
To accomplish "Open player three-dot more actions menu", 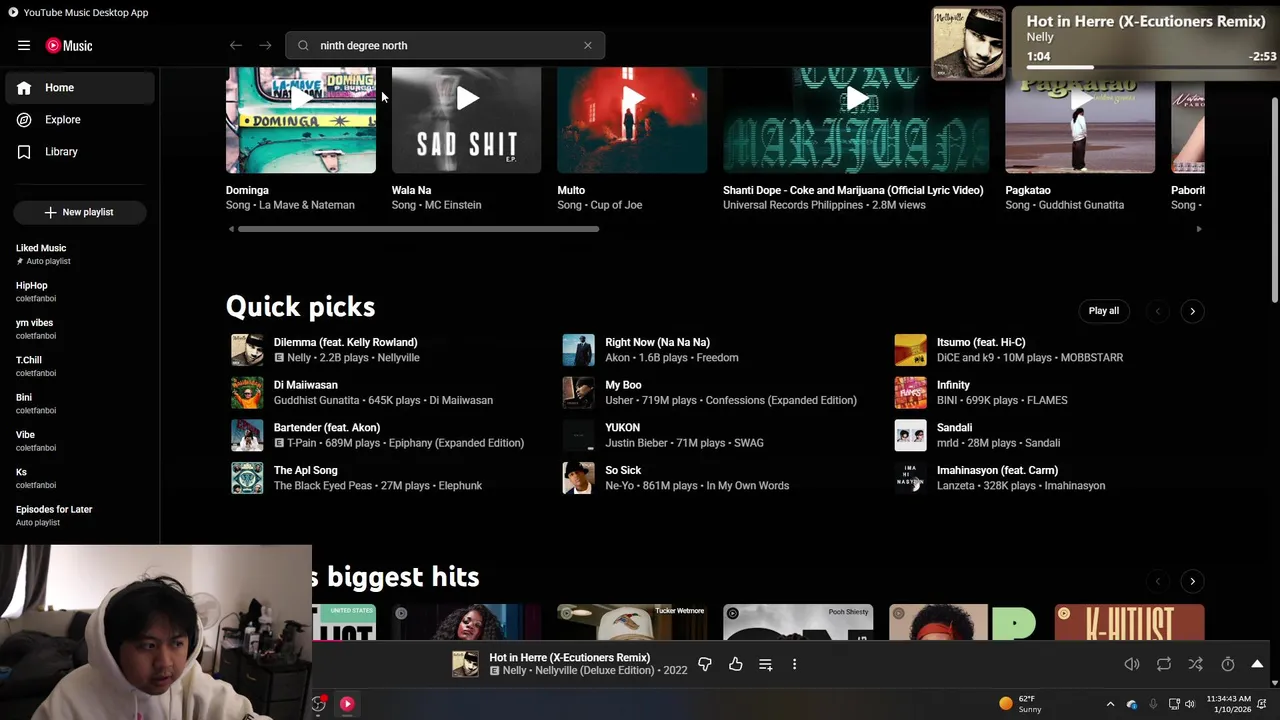I will click(x=794, y=664).
